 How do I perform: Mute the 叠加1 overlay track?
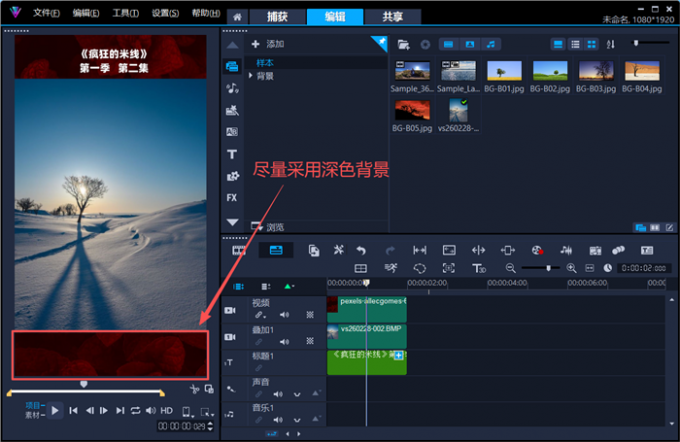[284, 342]
